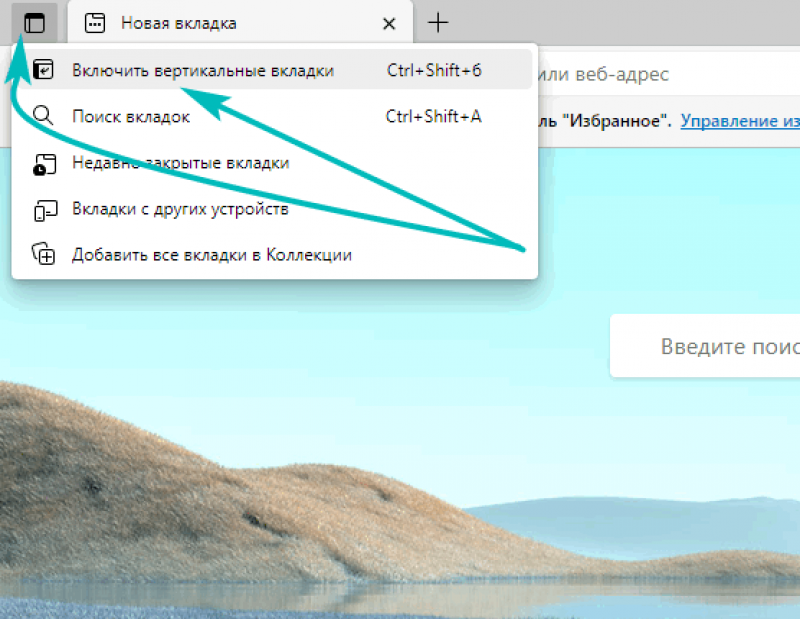This screenshot has height=619, width=800.
Task: Click the magnifier icon beside Поиск вкладок
Action: 44,116
